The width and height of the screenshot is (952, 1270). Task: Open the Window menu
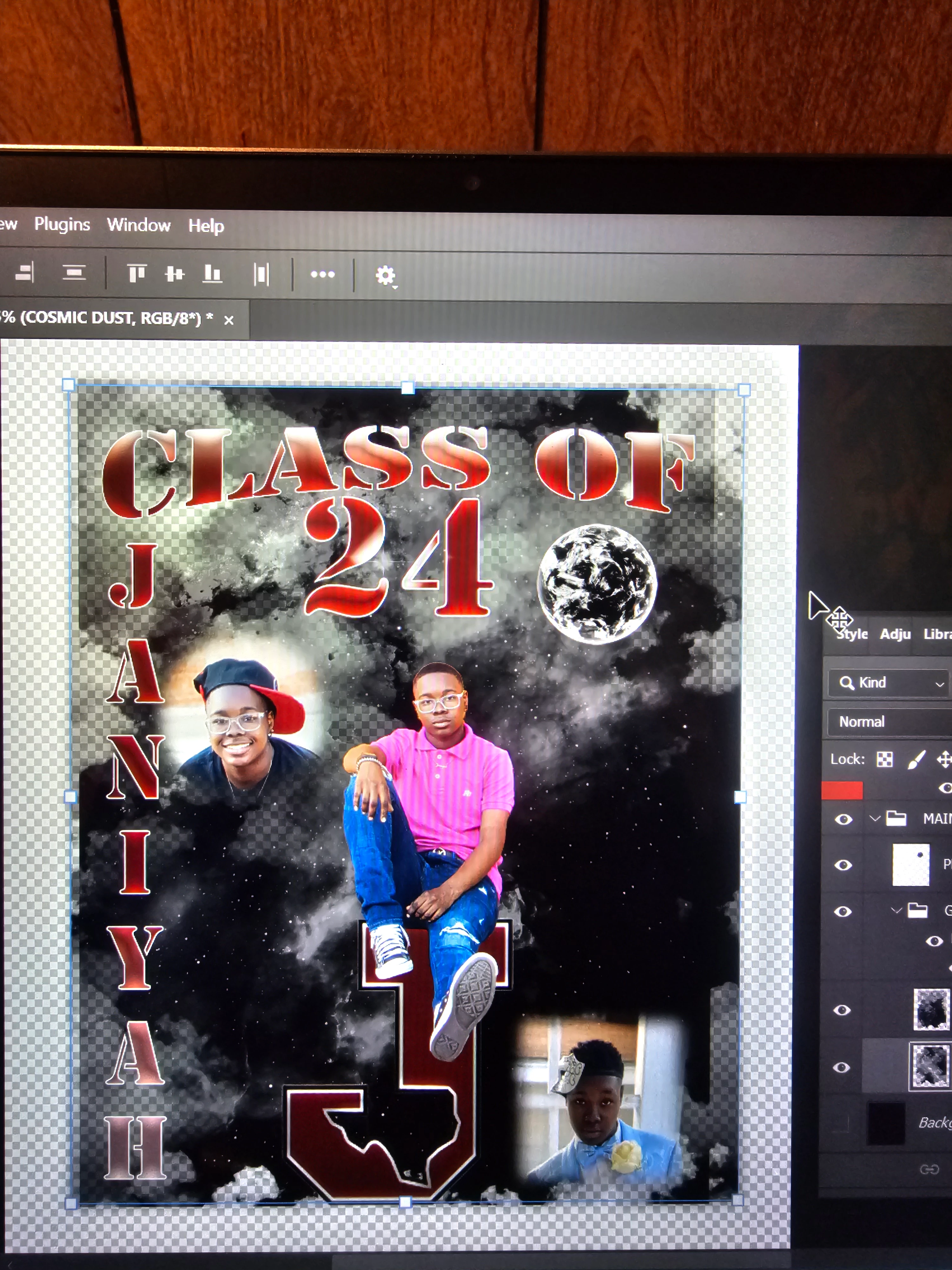(139, 225)
